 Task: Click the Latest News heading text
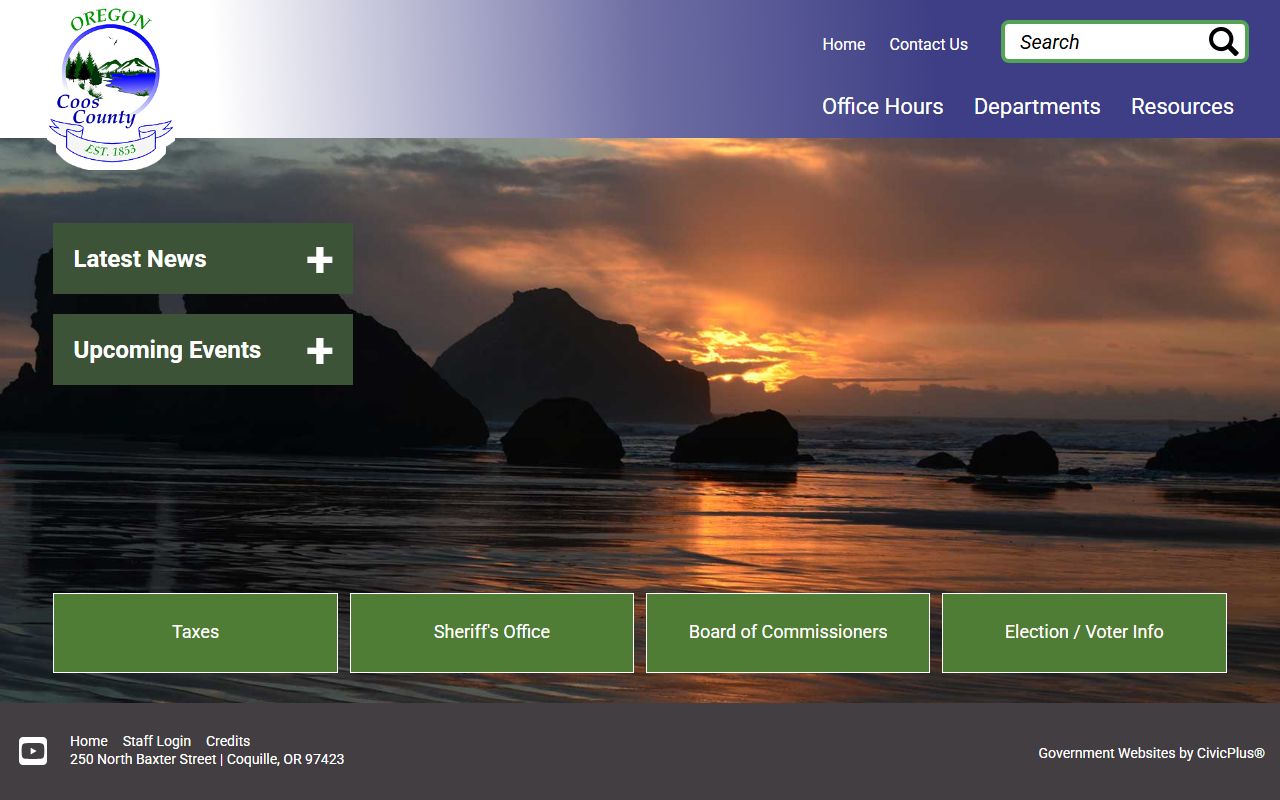pos(140,259)
